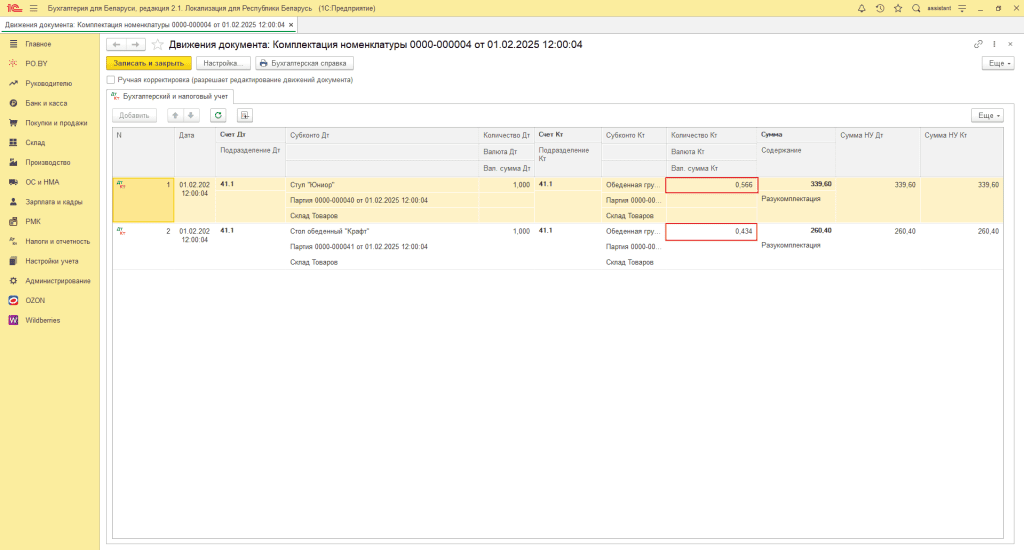Image resolution: width=1024 pixels, height=550 pixels.
Task: Enable the Ручная корректировка checkbox
Action: (111, 79)
